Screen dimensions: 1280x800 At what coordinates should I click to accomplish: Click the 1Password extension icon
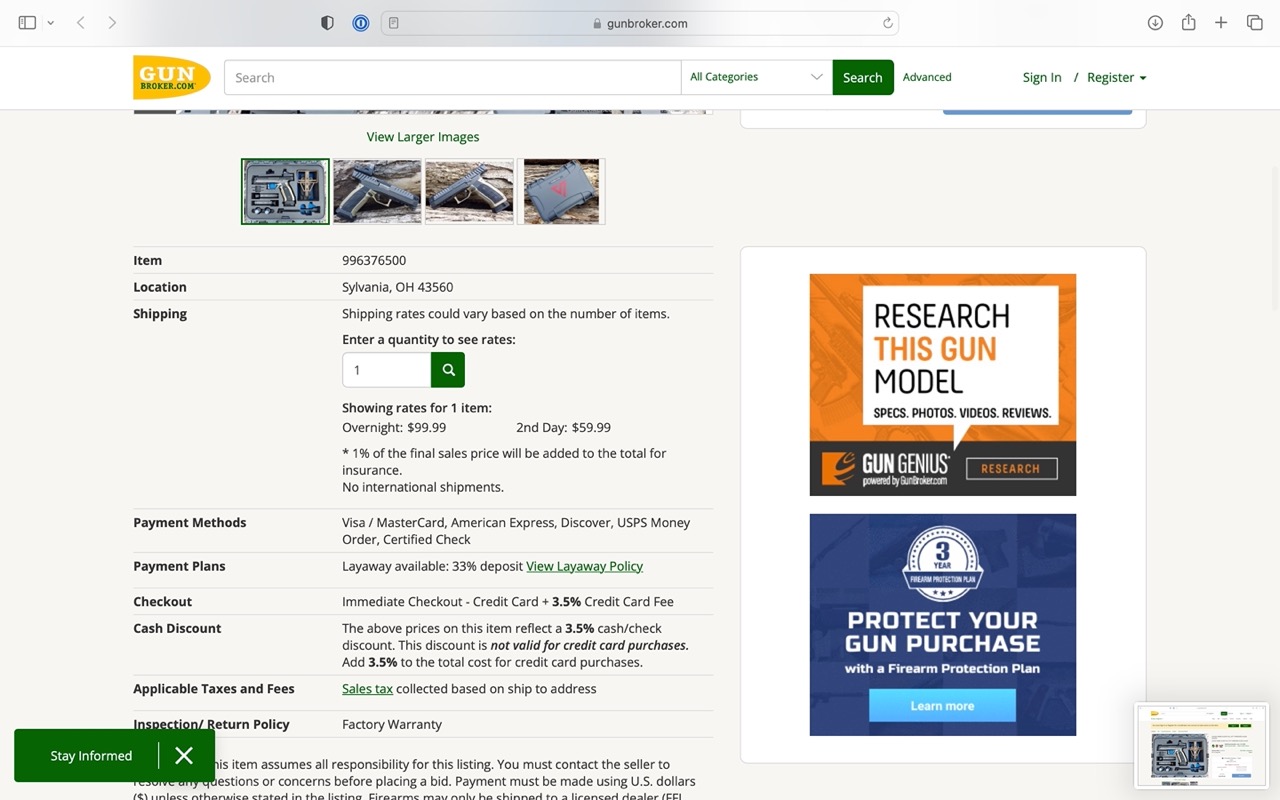[361, 23]
